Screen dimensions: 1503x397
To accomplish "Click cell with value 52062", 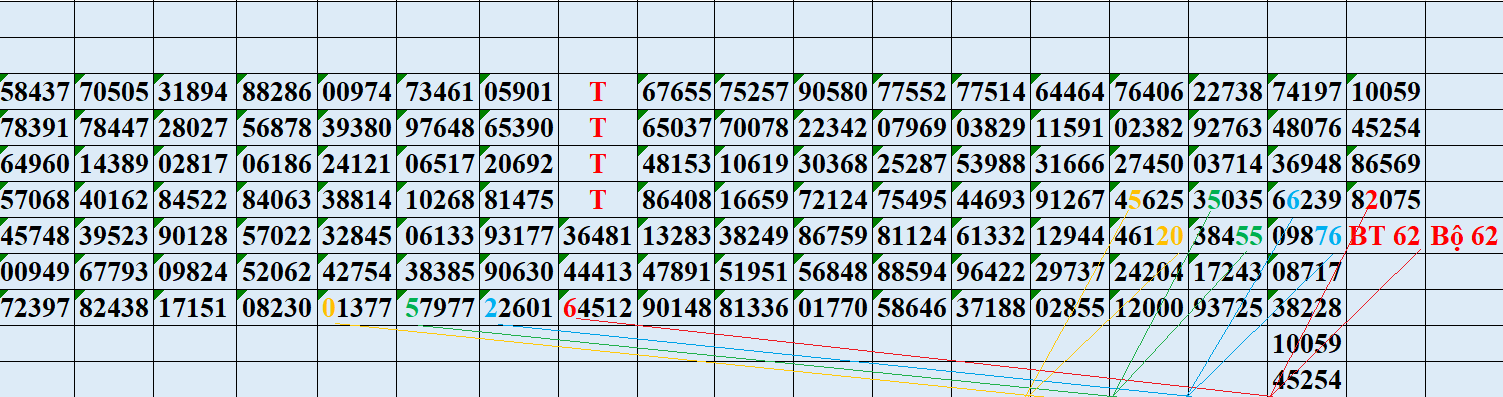I will (x=277, y=271).
